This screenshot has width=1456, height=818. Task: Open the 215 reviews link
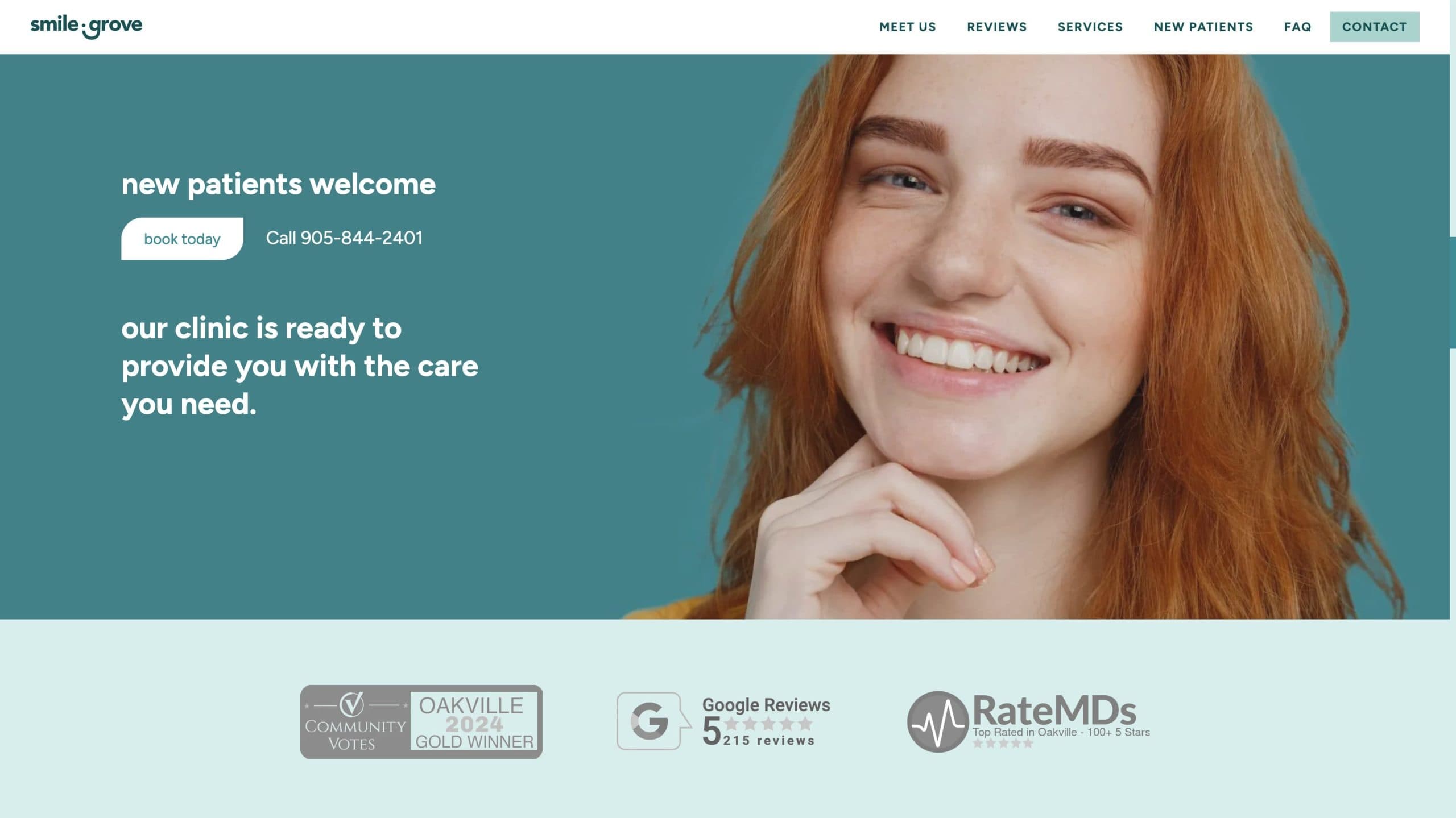point(769,741)
